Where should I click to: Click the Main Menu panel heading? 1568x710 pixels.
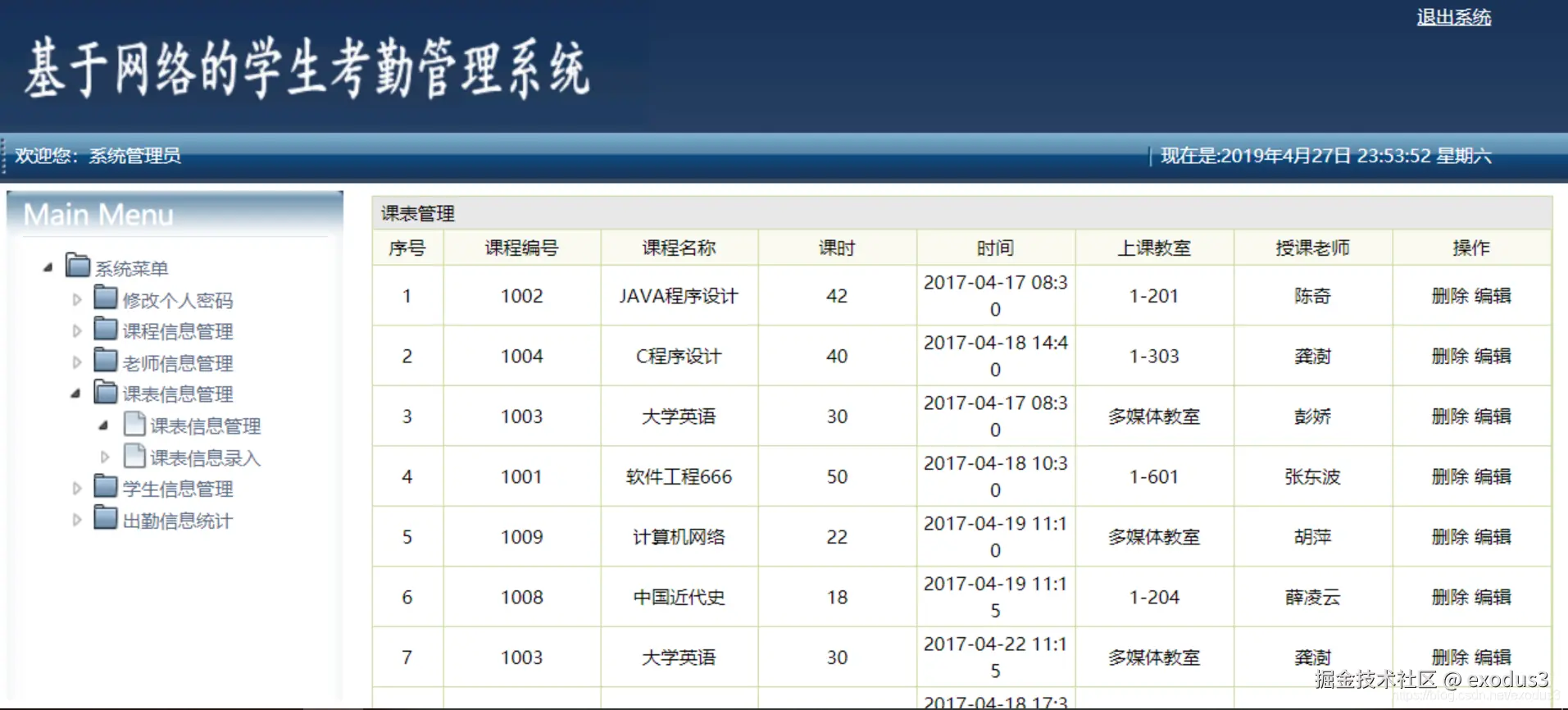[x=98, y=215]
